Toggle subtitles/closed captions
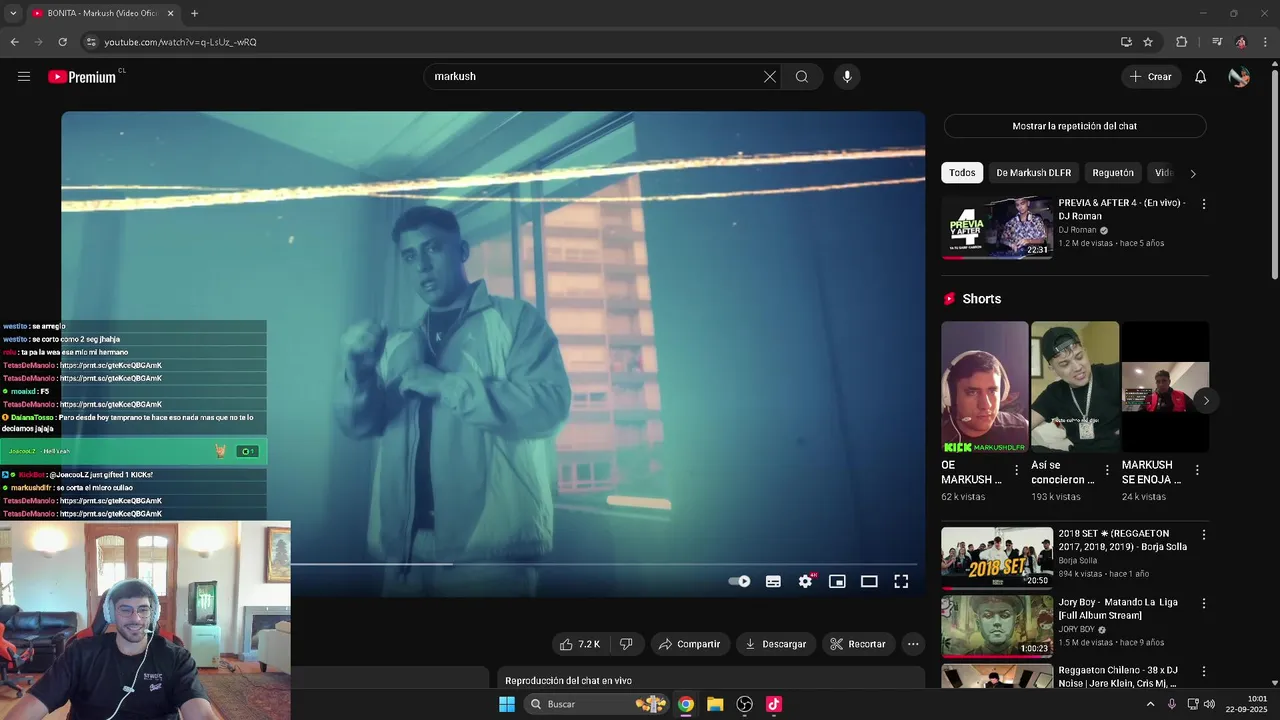Screen dimensions: 1280x720 [x=773, y=581]
